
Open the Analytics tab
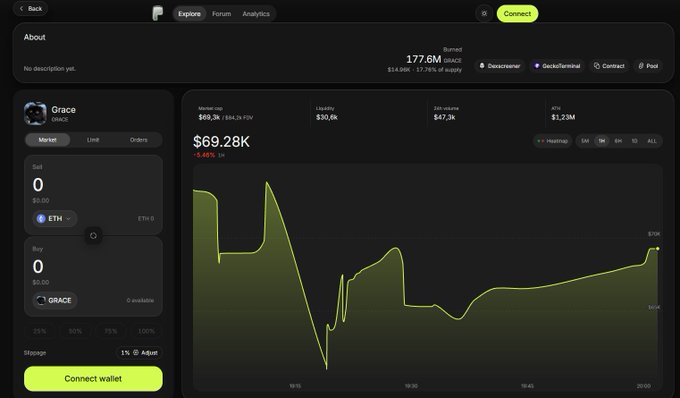click(256, 14)
